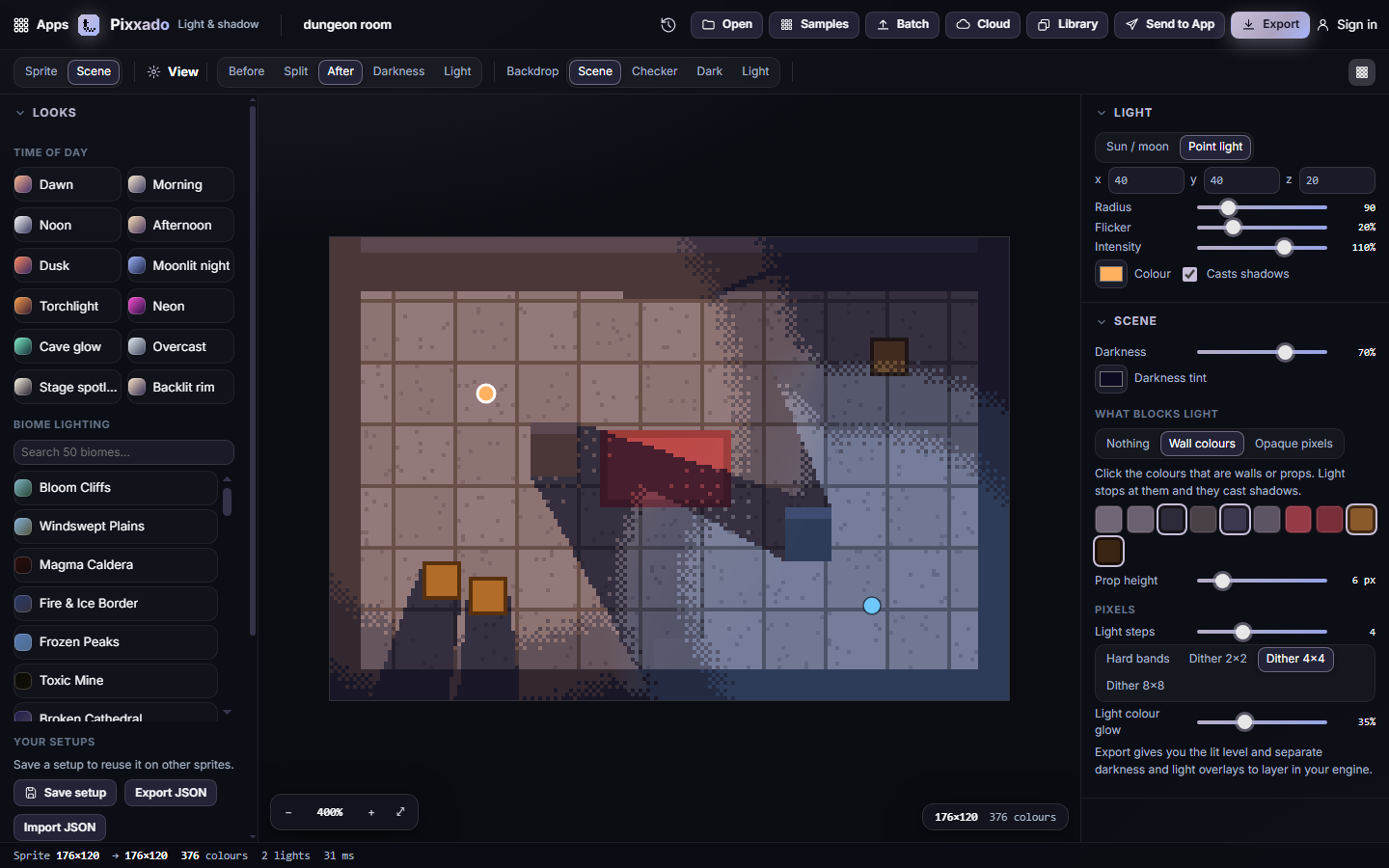Apply the Dawn time-of-day look
The width and height of the screenshot is (1389, 868).
68,184
